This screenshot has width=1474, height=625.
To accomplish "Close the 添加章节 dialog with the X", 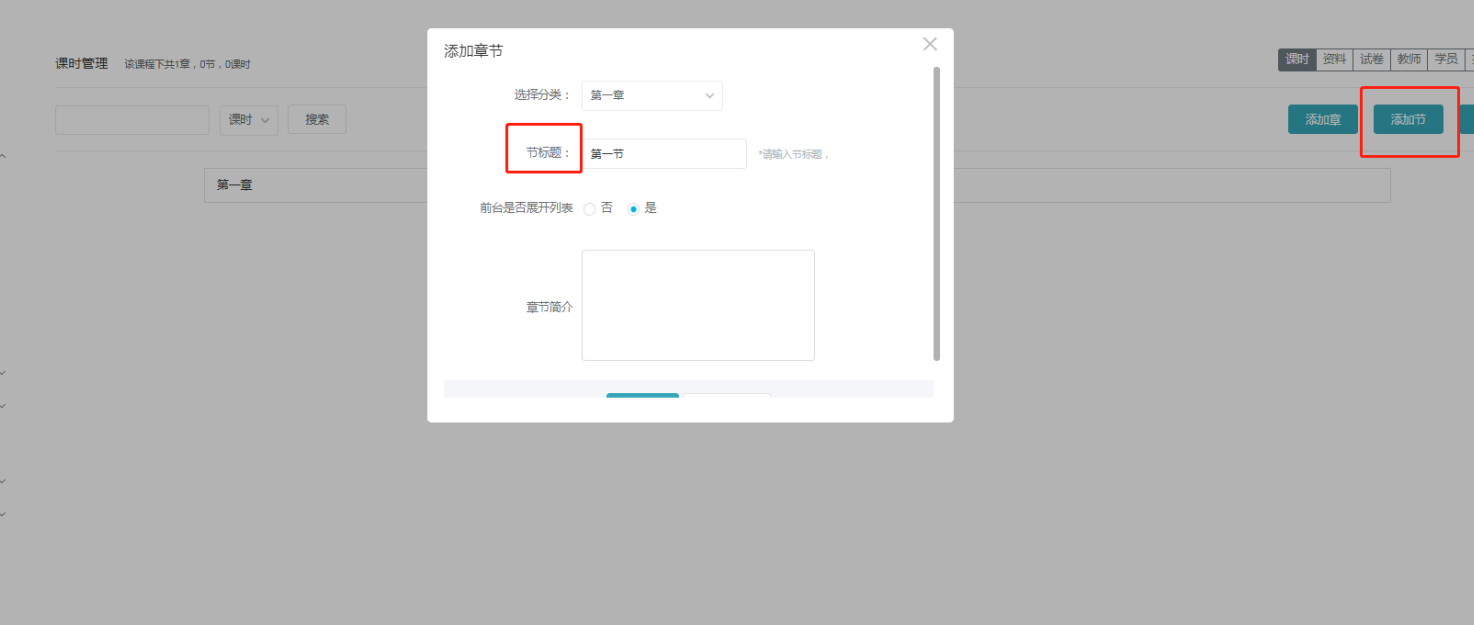I will click(930, 44).
